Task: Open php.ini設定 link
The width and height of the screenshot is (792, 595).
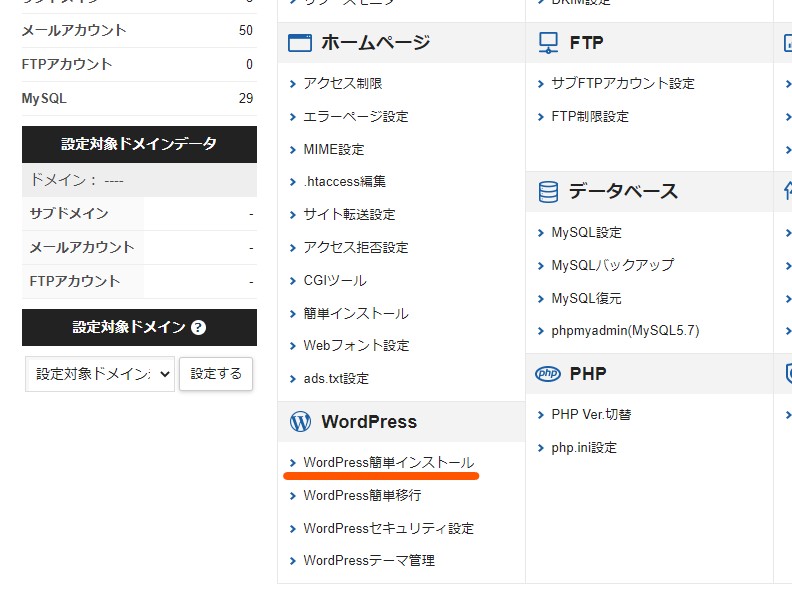Action: pos(584,448)
